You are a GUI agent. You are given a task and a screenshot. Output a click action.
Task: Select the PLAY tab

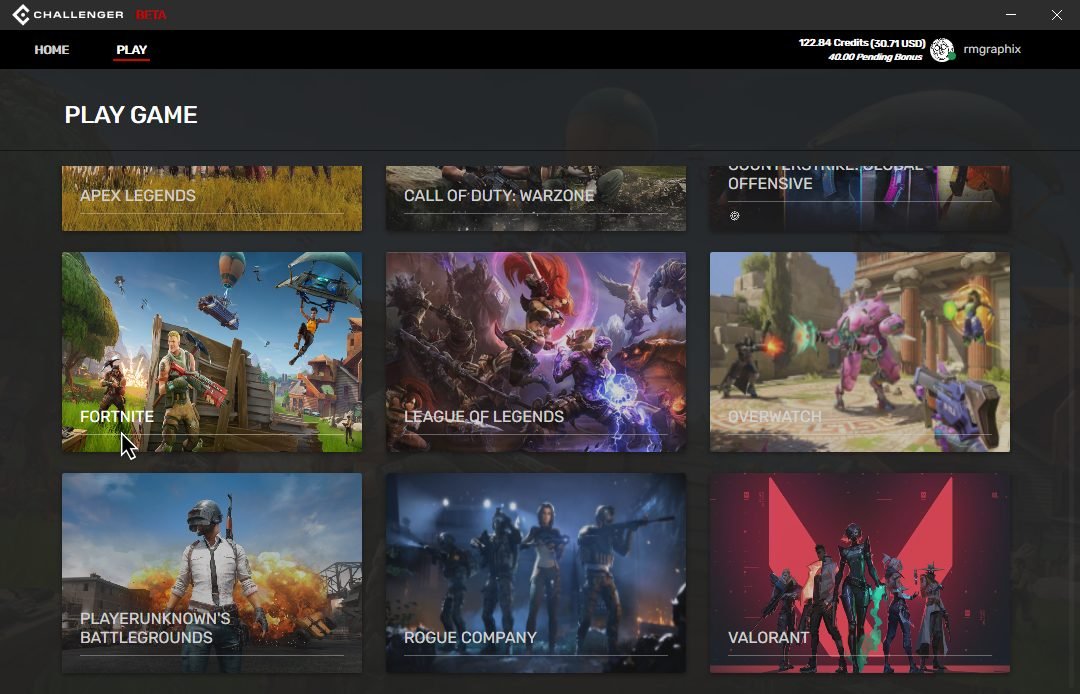132,50
